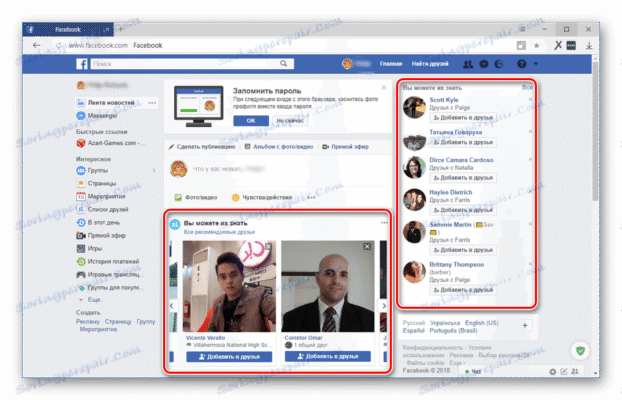Open chat settings gear icon
622x400 pixels.
pos(553,372)
